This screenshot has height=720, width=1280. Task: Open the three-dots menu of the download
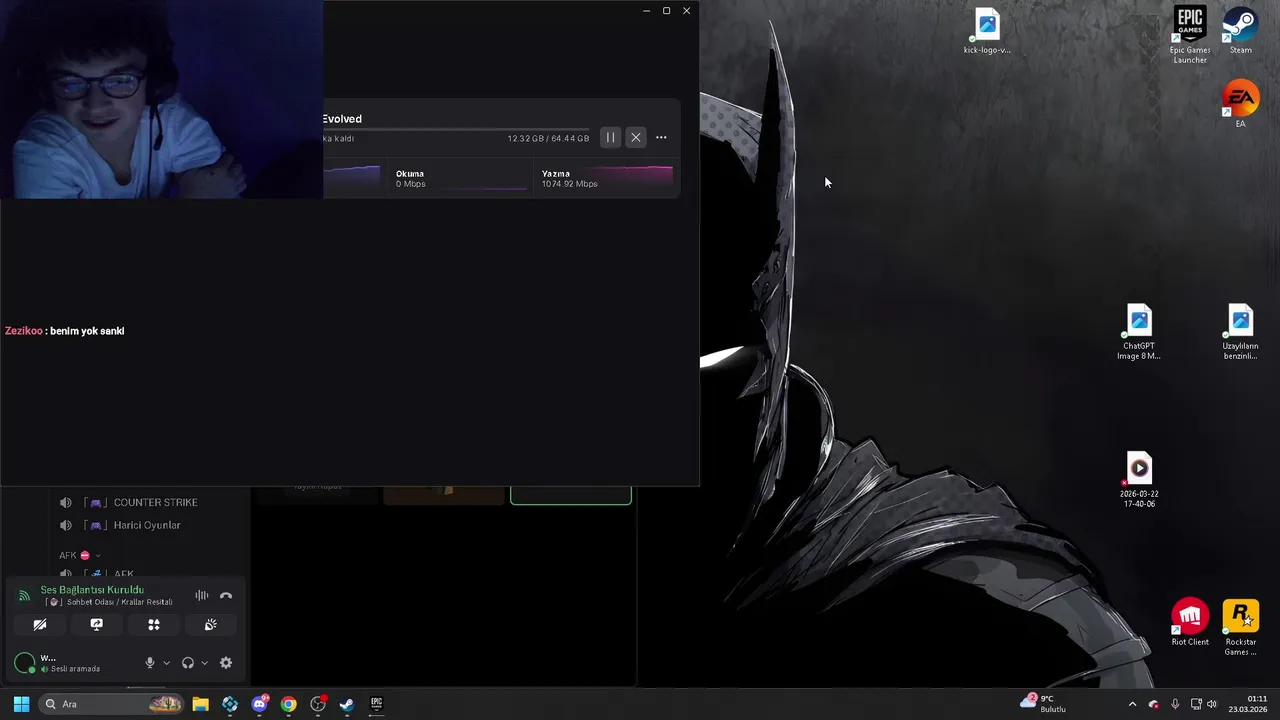(x=661, y=137)
